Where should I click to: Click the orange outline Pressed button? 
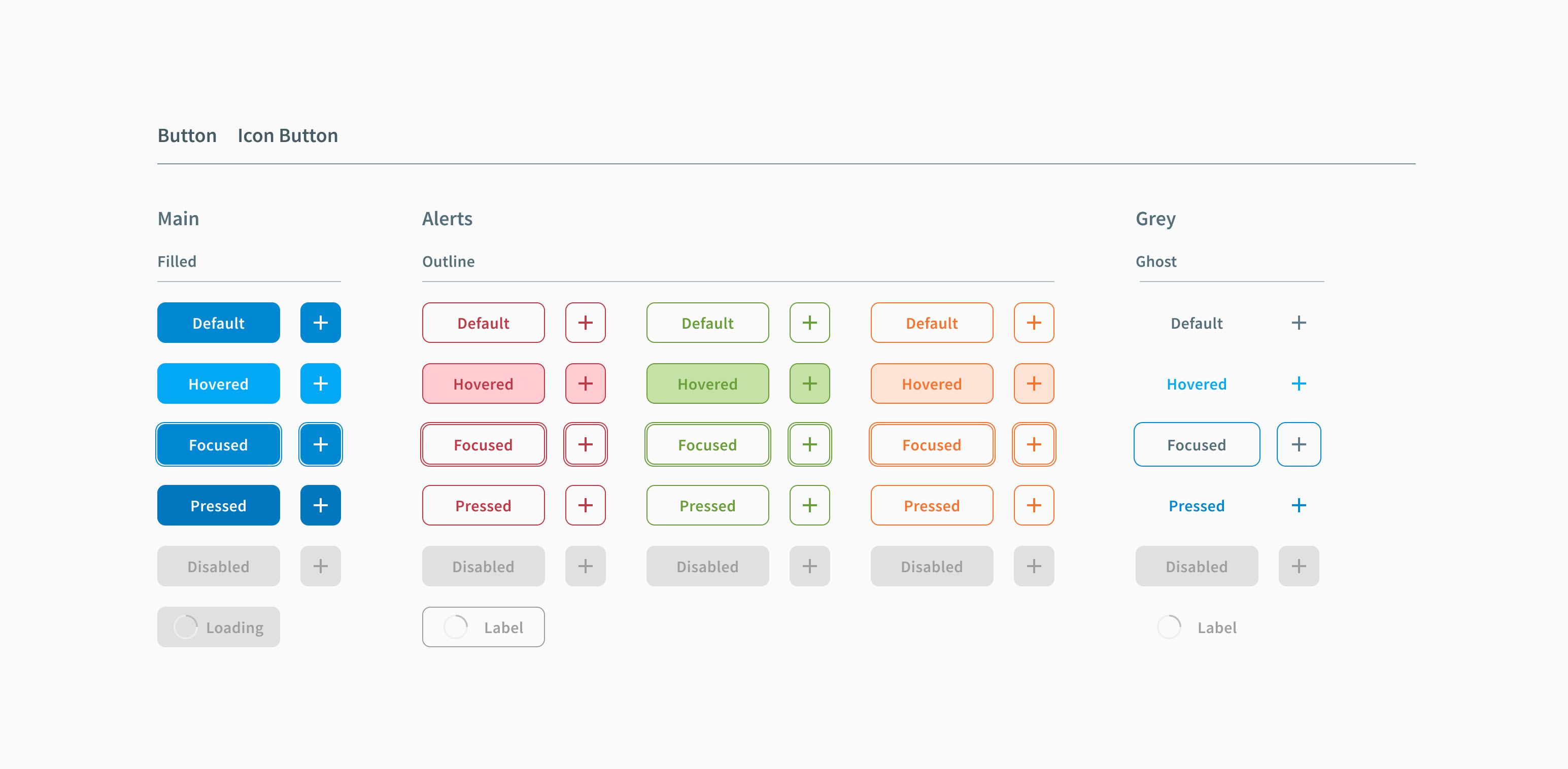coord(931,505)
